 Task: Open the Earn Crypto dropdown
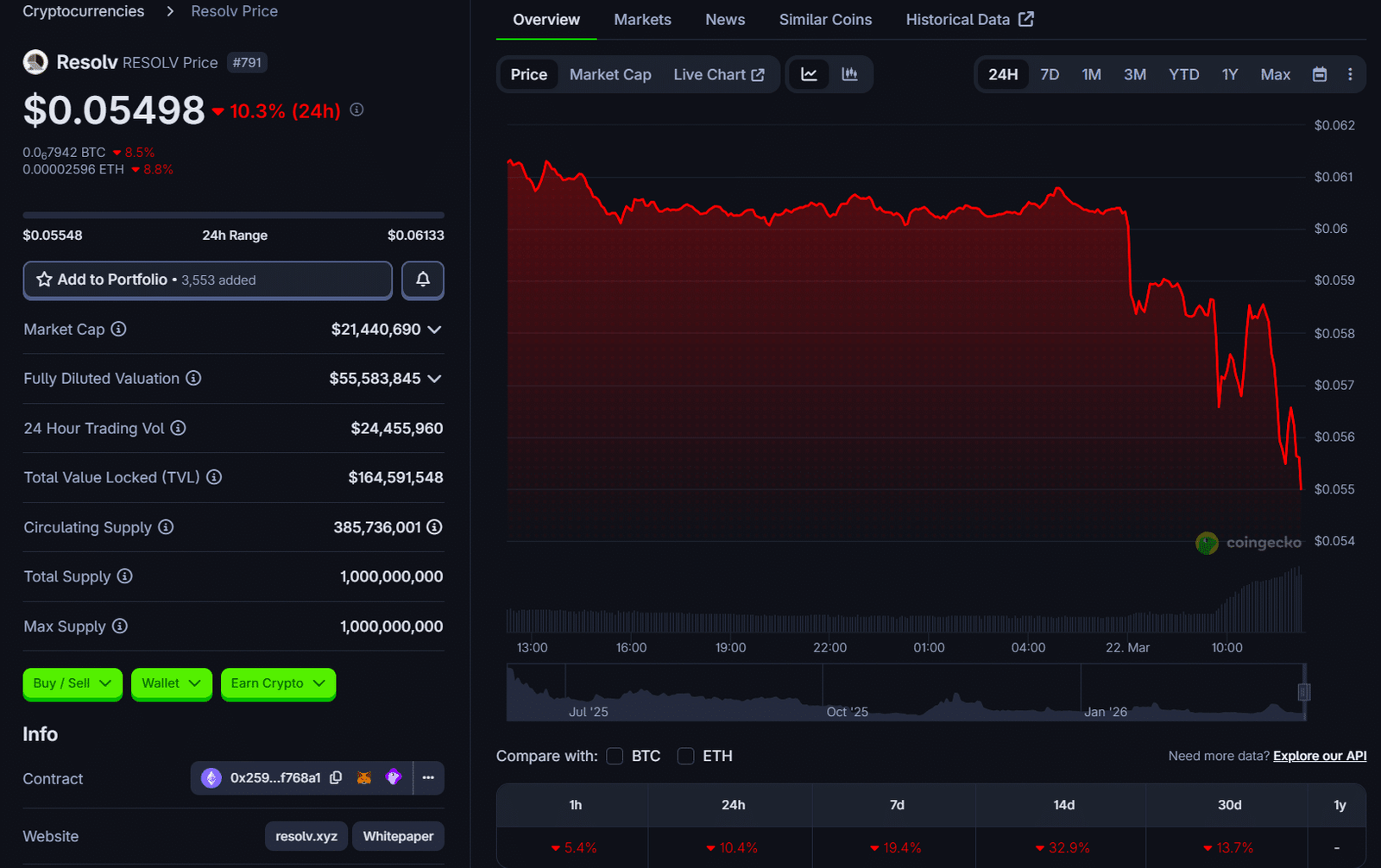tap(278, 683)
